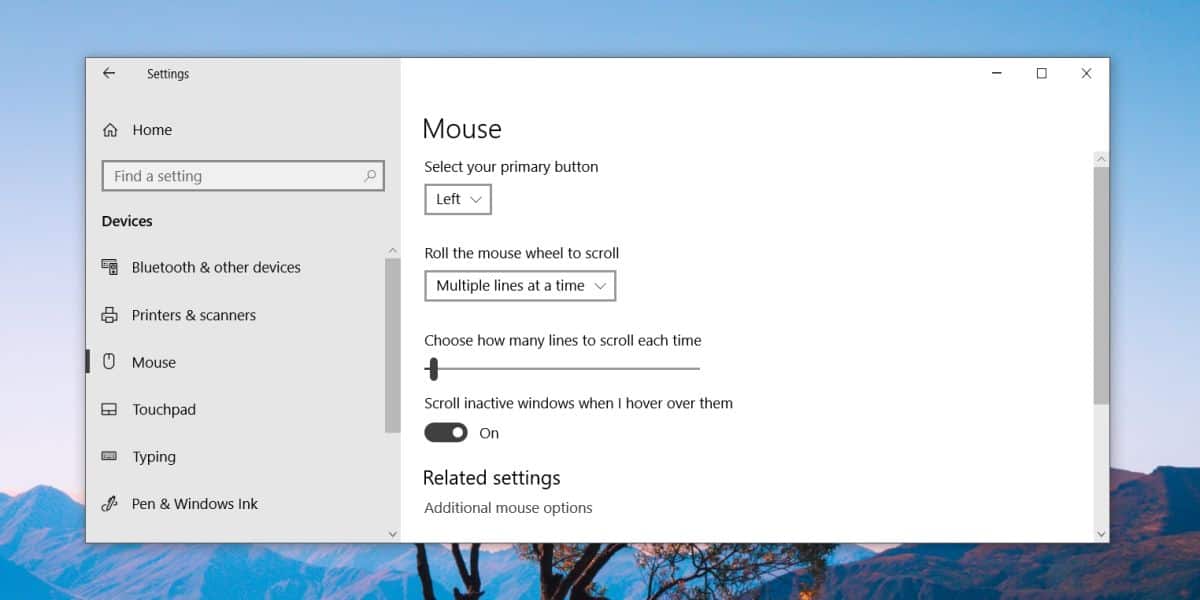Viewport: 1200px width, 600px height.
Task: Click the sidebar scrollbar down arrow
Action: point(392,535)
